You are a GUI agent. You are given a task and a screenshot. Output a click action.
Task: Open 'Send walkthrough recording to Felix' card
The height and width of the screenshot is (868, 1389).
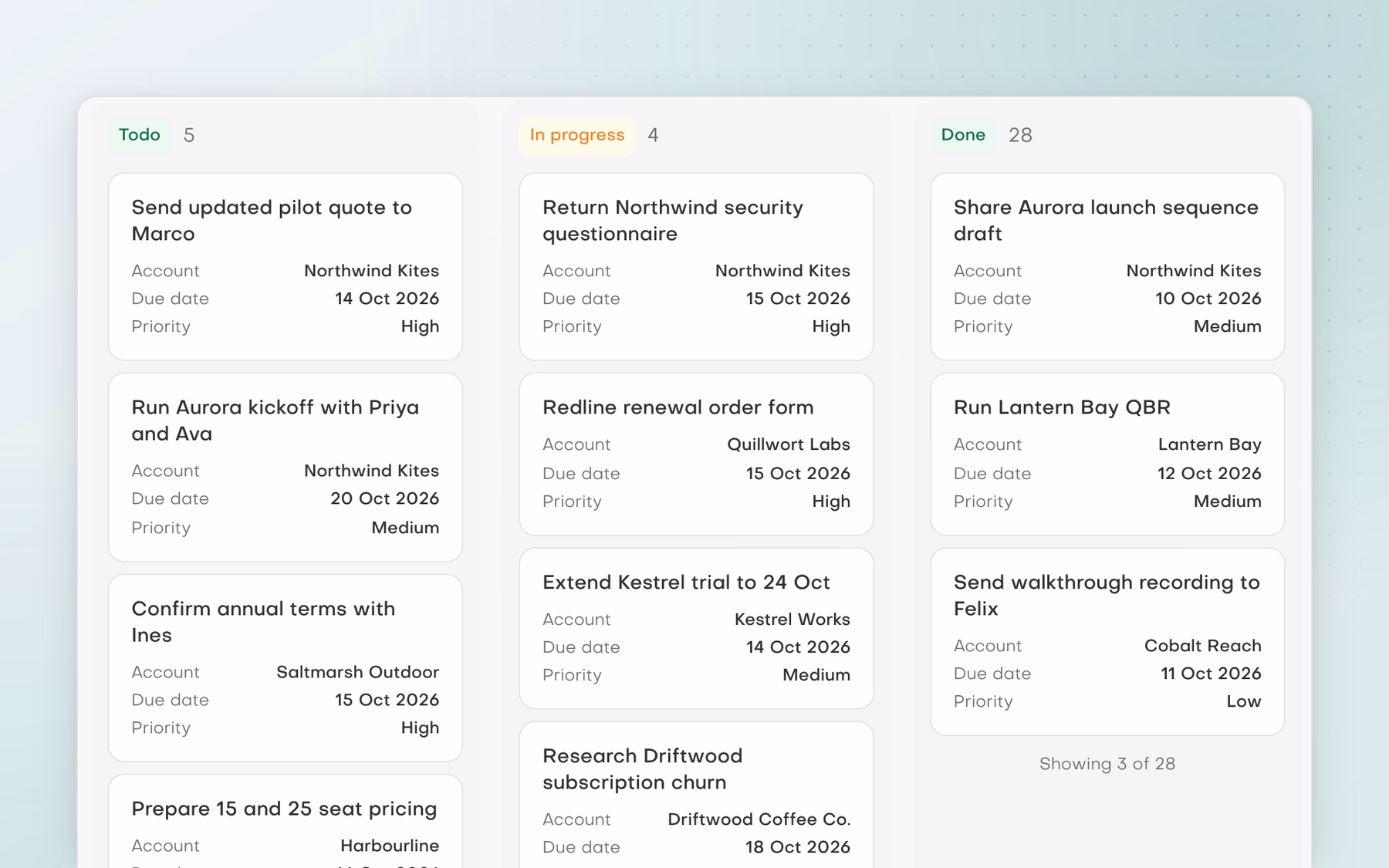coord(1107,642)
